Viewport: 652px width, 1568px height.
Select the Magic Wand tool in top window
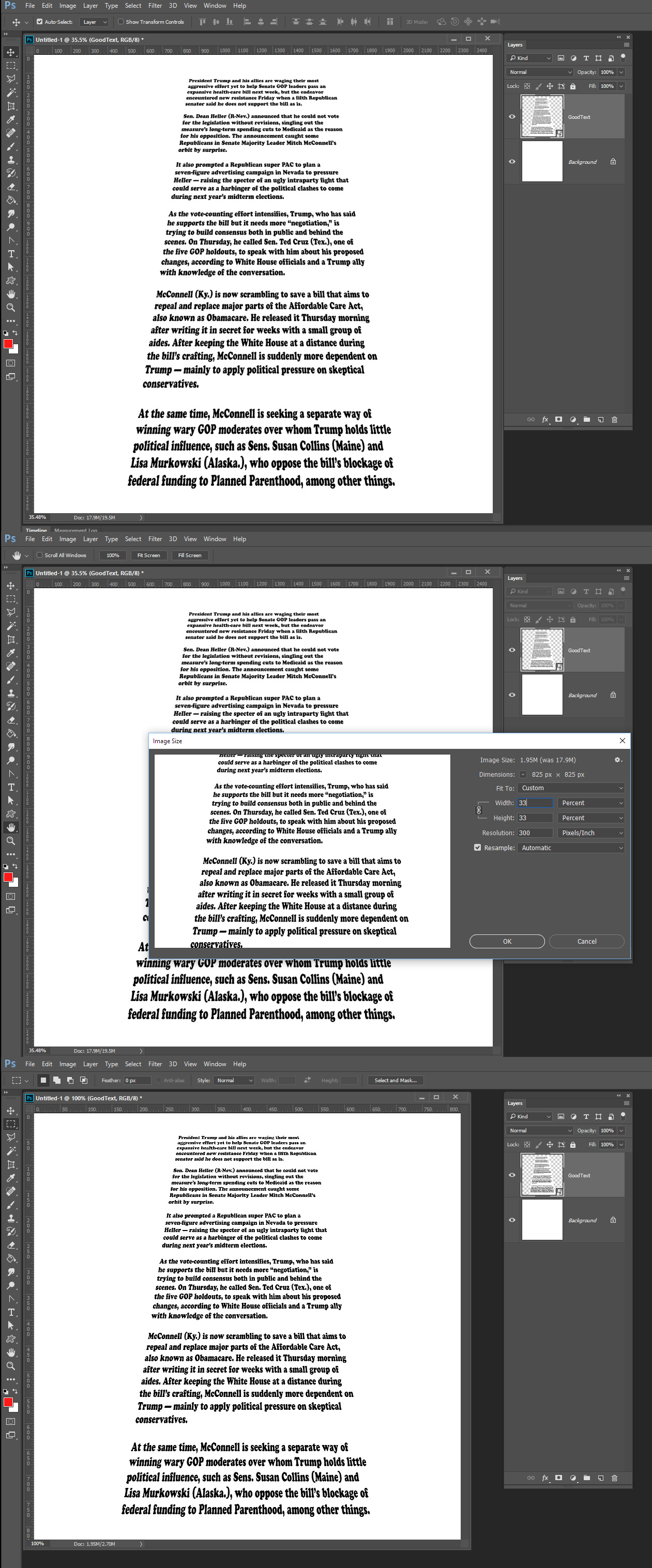coord(11,93)
